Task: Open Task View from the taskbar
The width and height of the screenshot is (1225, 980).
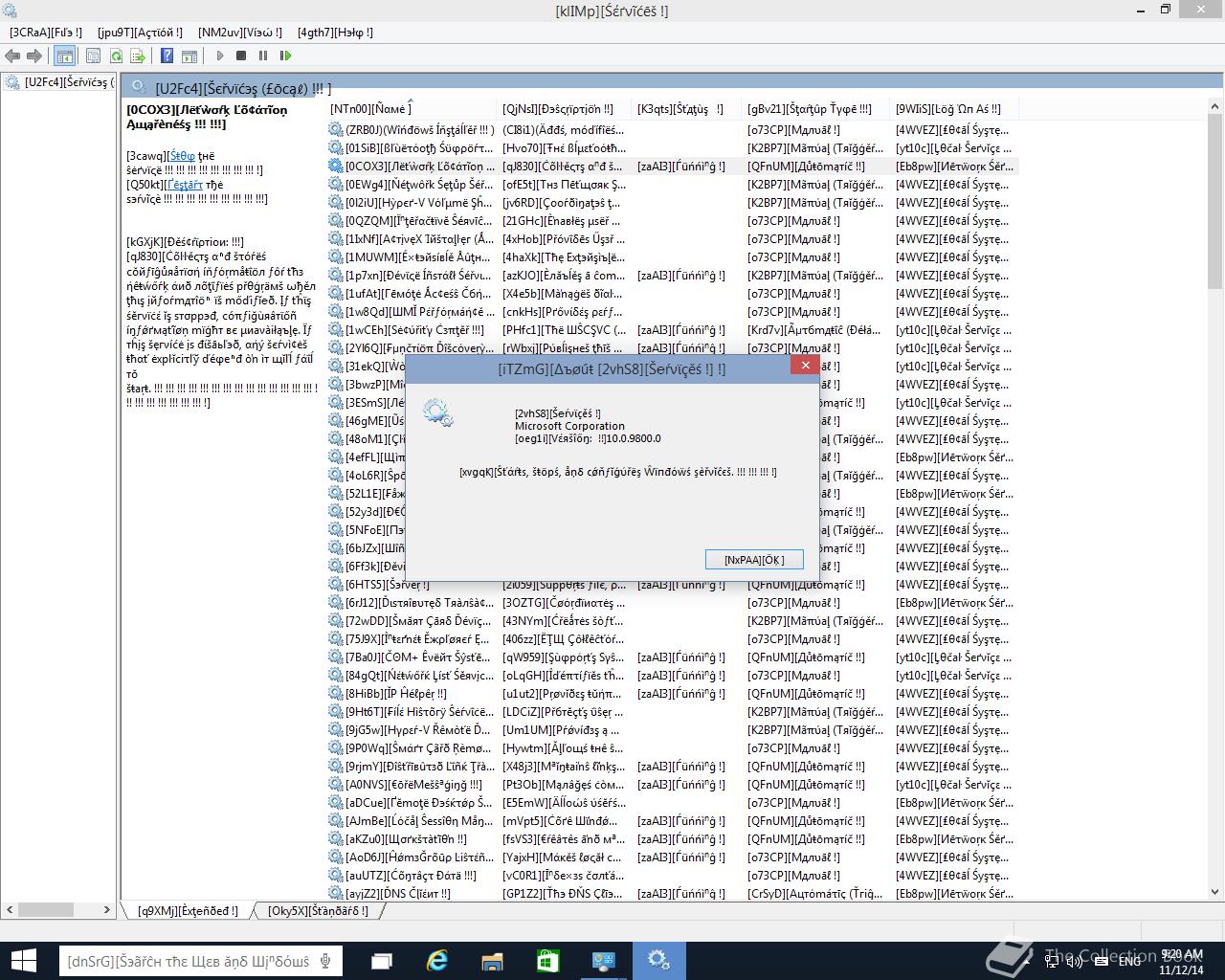Action: (x=382, y=961)
